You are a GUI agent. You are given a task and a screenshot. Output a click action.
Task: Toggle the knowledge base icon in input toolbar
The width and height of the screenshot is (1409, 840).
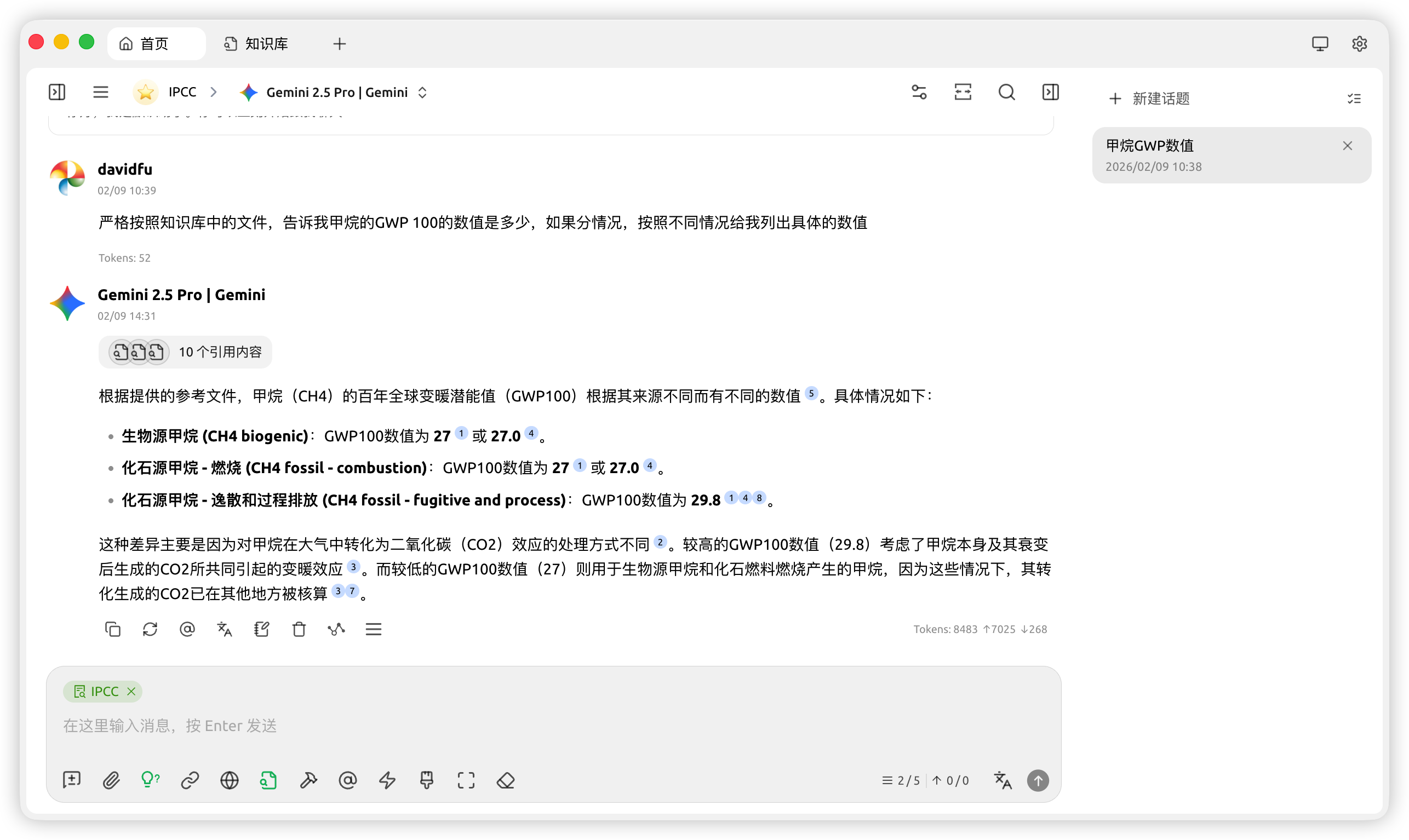[x=269, y=780]
